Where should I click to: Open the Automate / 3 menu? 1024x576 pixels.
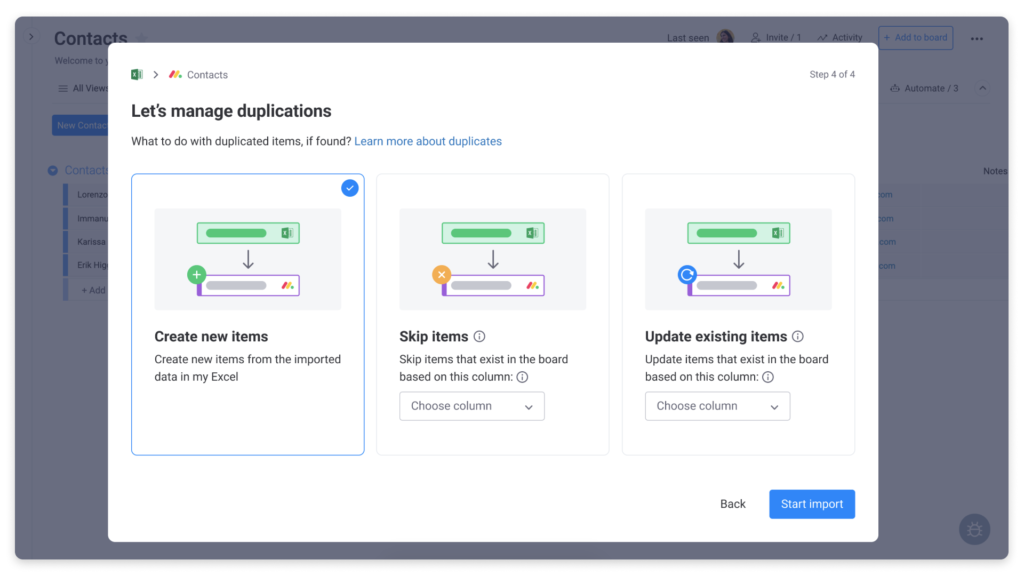pos(924,88)
